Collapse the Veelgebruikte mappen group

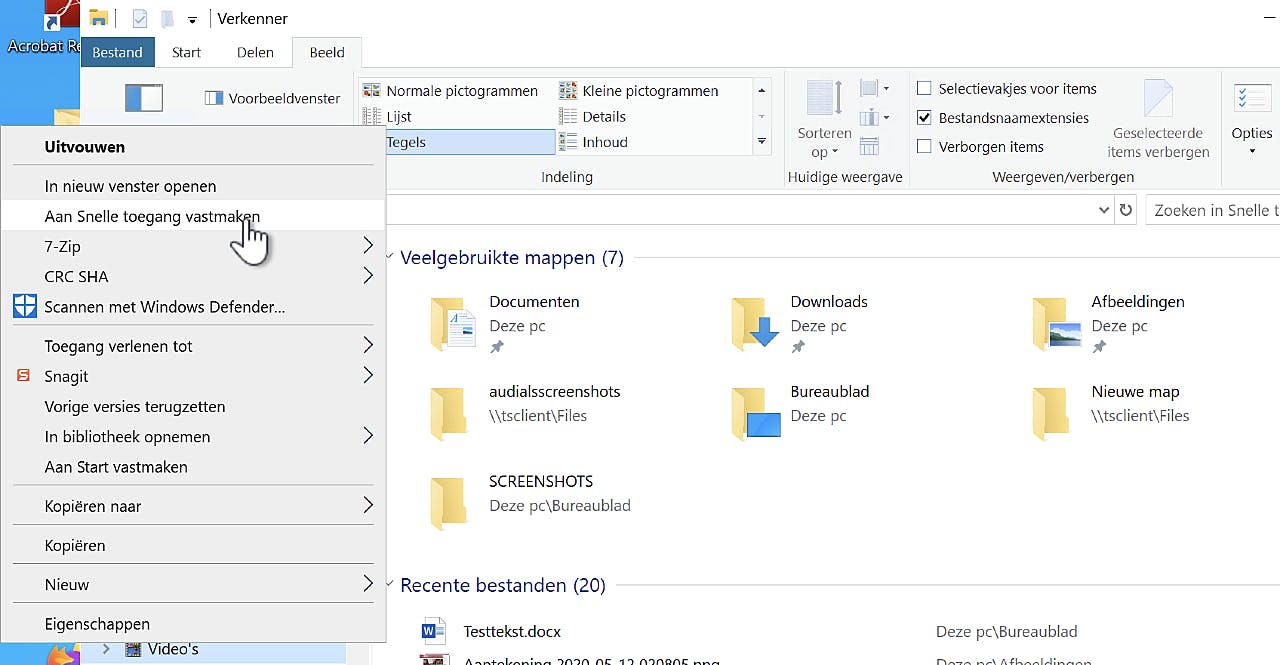[x=388, y=258]
